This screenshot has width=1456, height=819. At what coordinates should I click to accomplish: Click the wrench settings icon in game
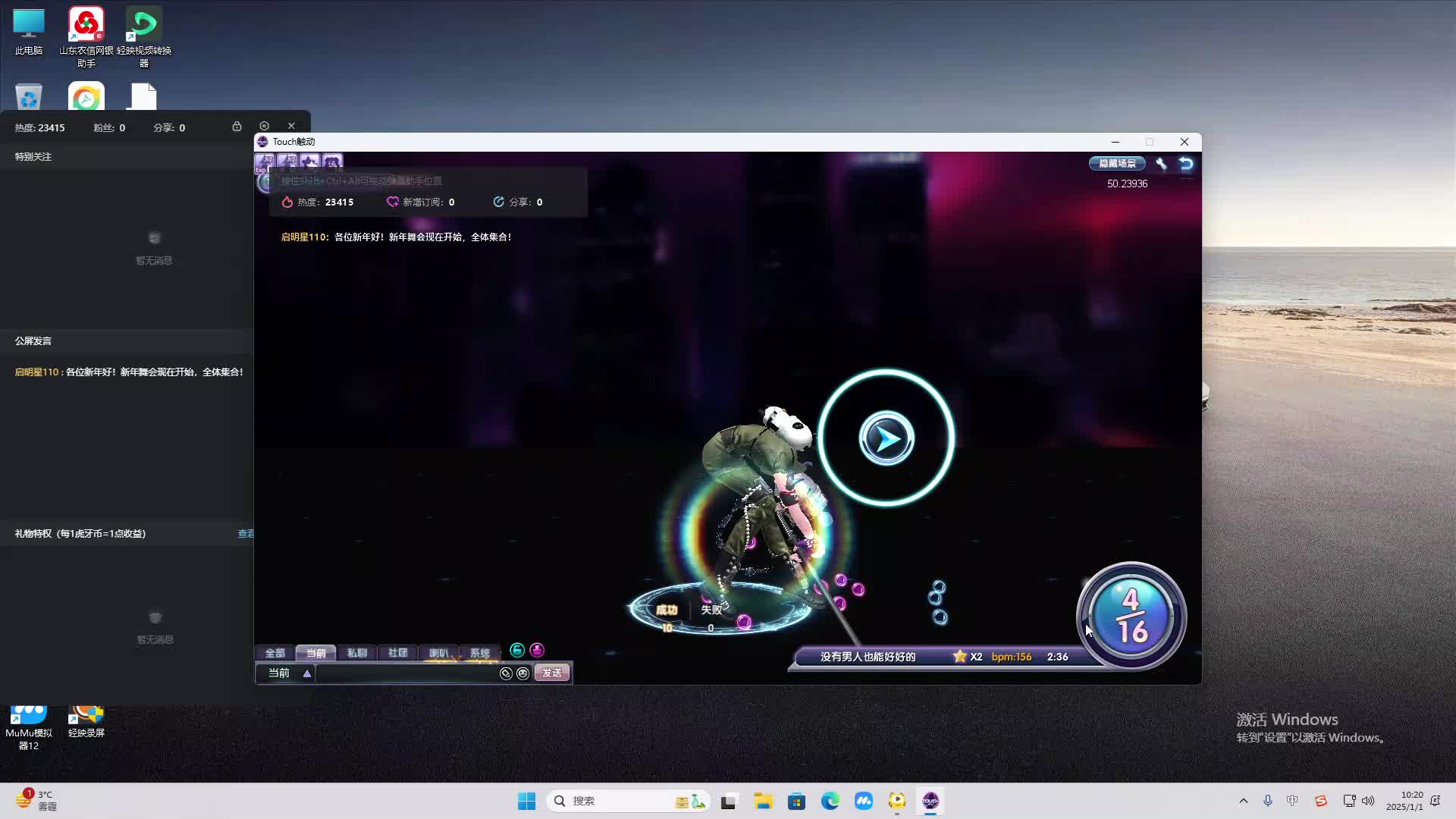pos(1160,163)
